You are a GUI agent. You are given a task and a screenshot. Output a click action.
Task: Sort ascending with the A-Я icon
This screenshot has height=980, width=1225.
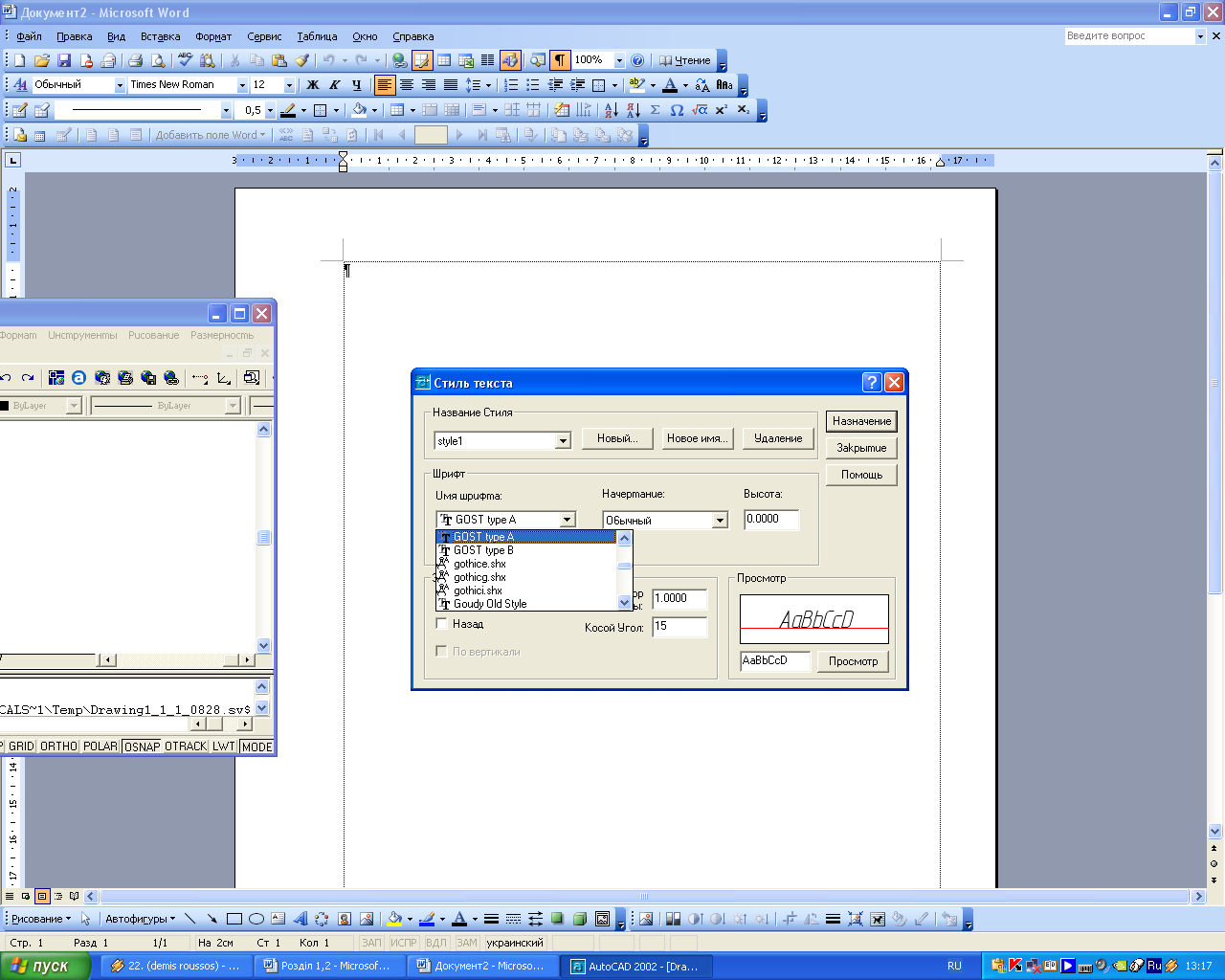pos(611,110)
